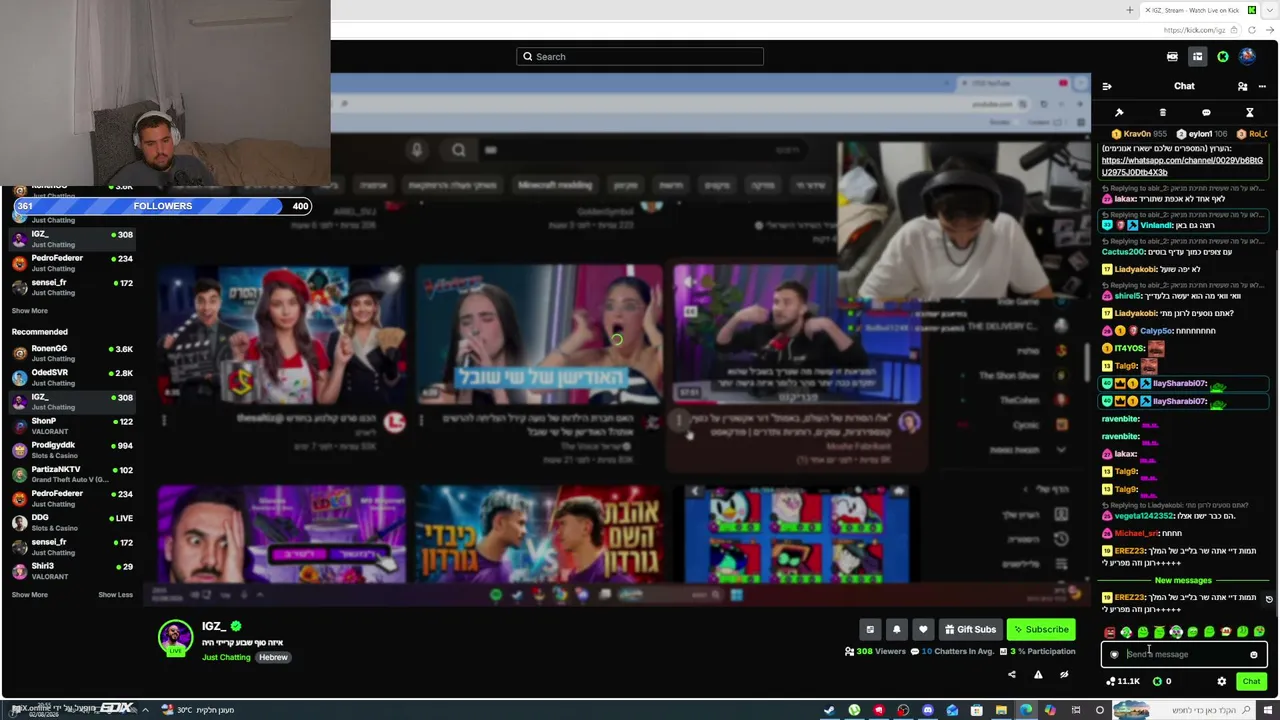Viewport: 1280px width, 720px height.
Task: Jump to New messages in chat
Action: pos(1183,581)
